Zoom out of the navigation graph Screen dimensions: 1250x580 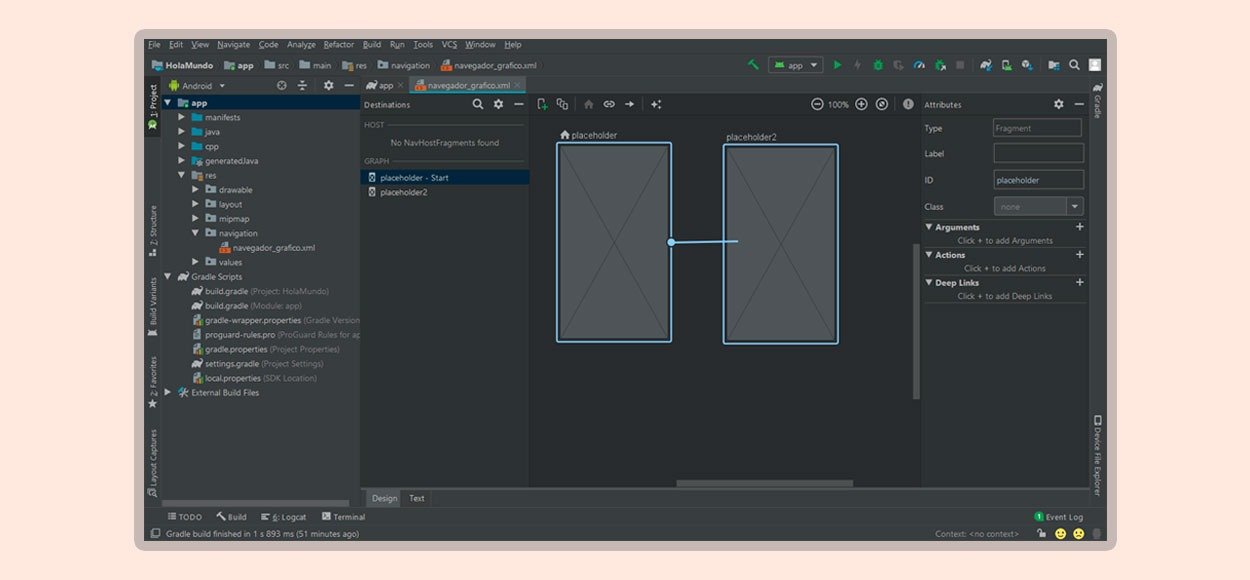817,104
